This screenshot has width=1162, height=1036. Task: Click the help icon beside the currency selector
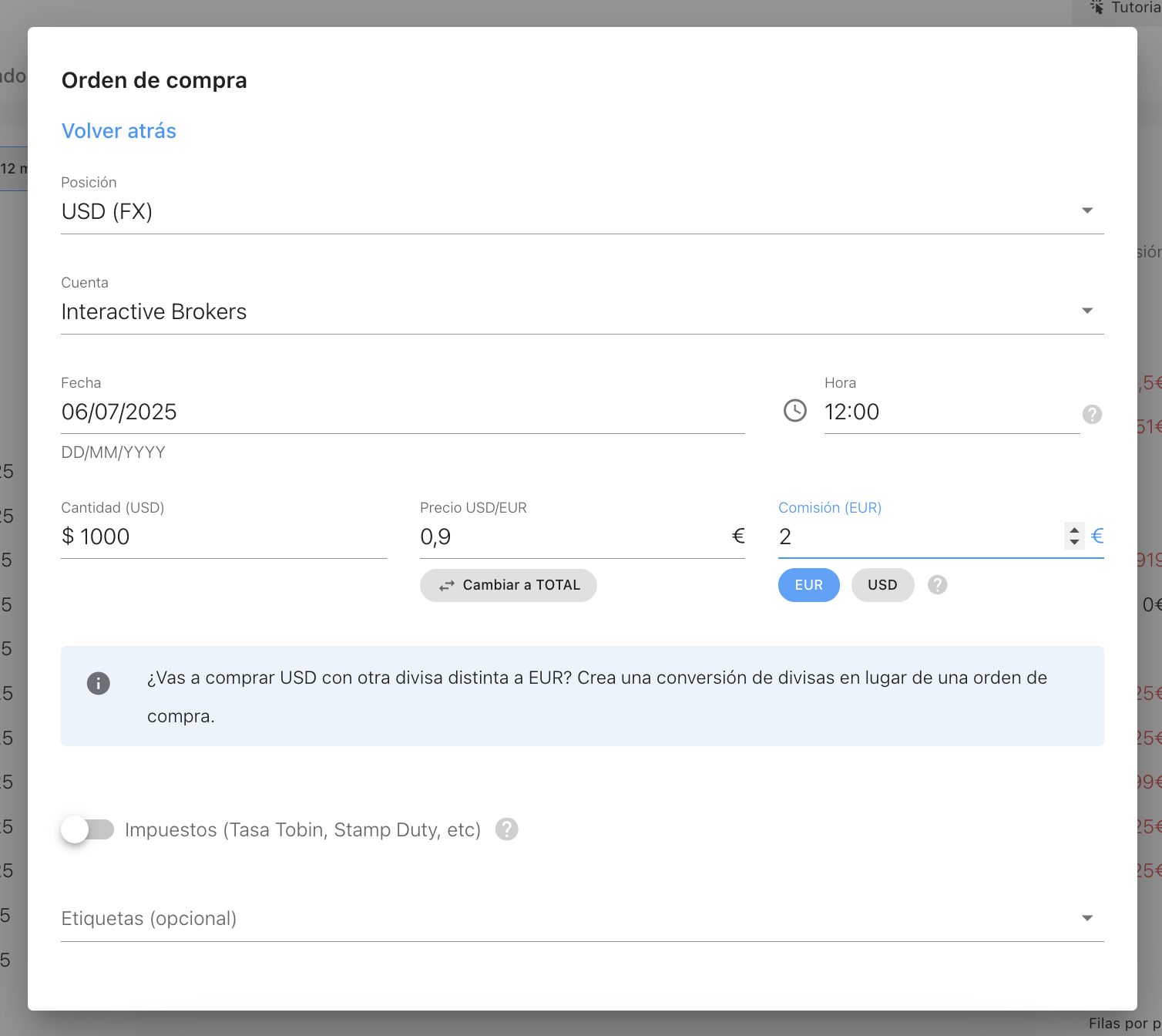point(937,585)
